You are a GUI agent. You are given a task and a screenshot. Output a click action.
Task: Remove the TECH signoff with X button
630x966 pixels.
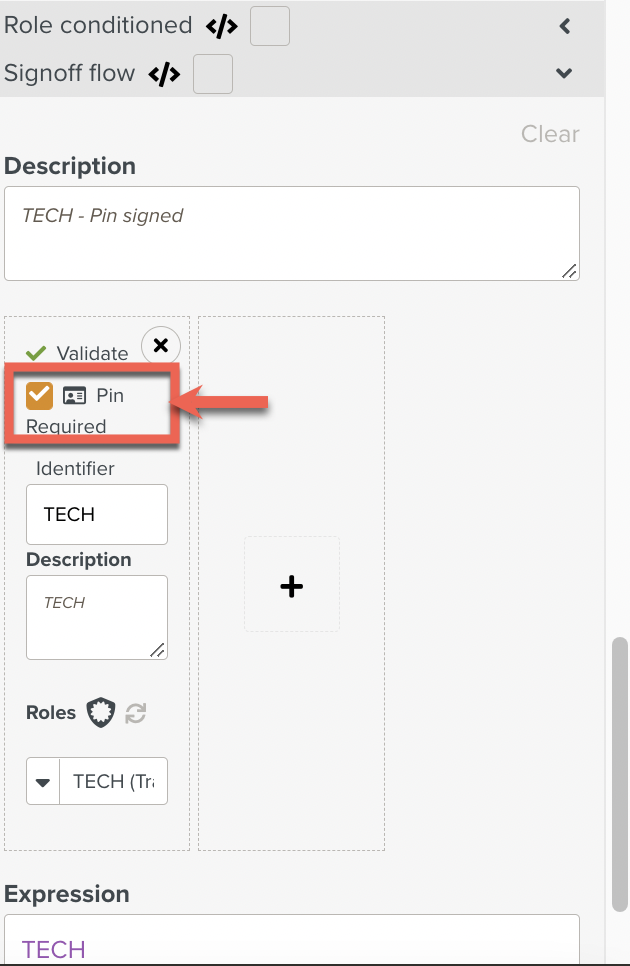tap(161, 346)
